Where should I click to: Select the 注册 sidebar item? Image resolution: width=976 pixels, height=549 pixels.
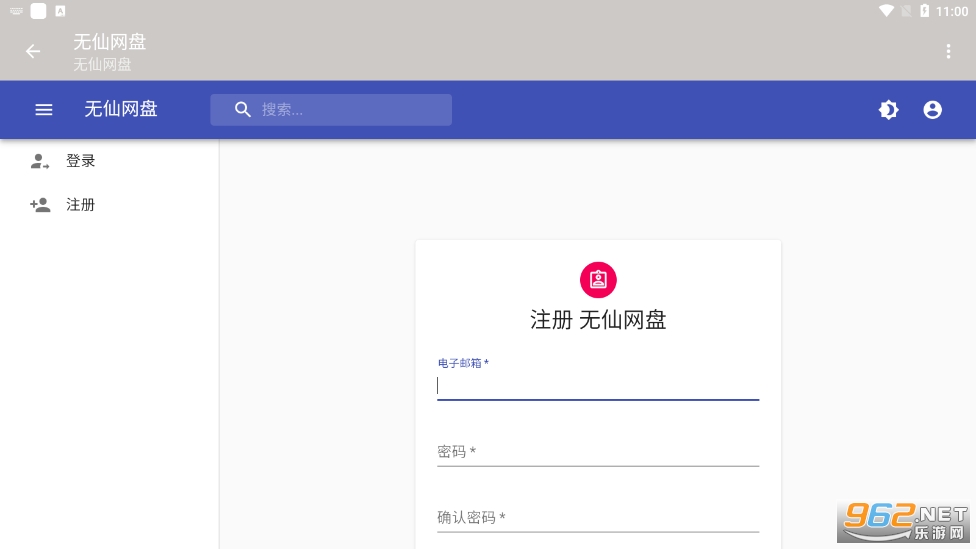point(81,205)
